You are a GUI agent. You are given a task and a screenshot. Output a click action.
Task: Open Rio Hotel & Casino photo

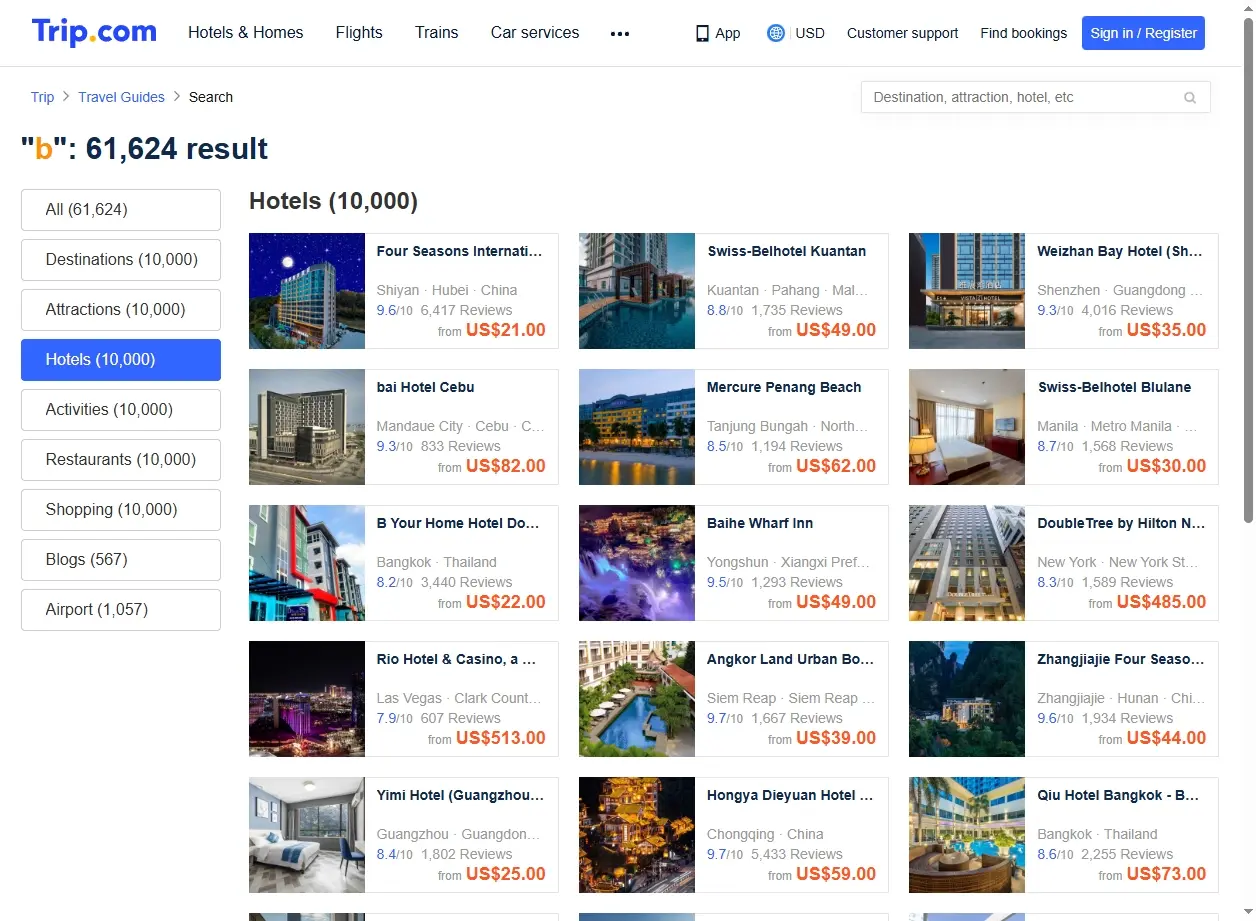[307, 699]
